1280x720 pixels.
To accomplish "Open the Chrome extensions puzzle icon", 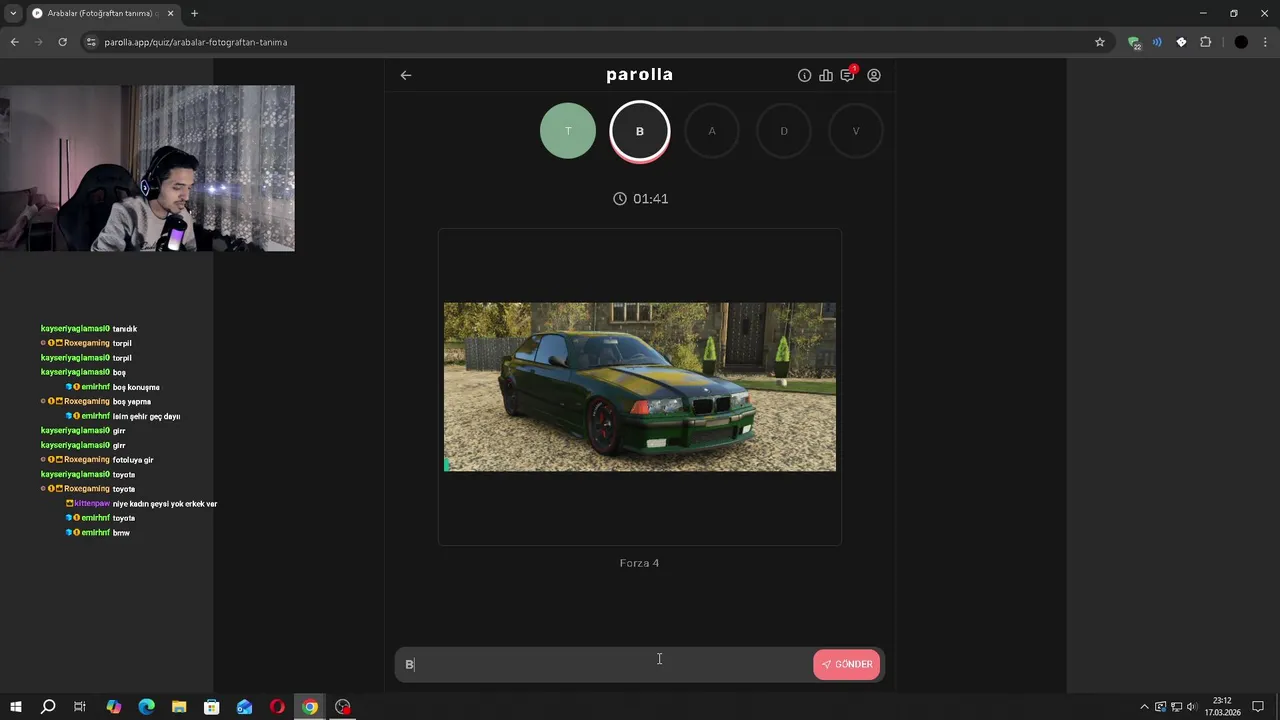I will (1205, 42).
